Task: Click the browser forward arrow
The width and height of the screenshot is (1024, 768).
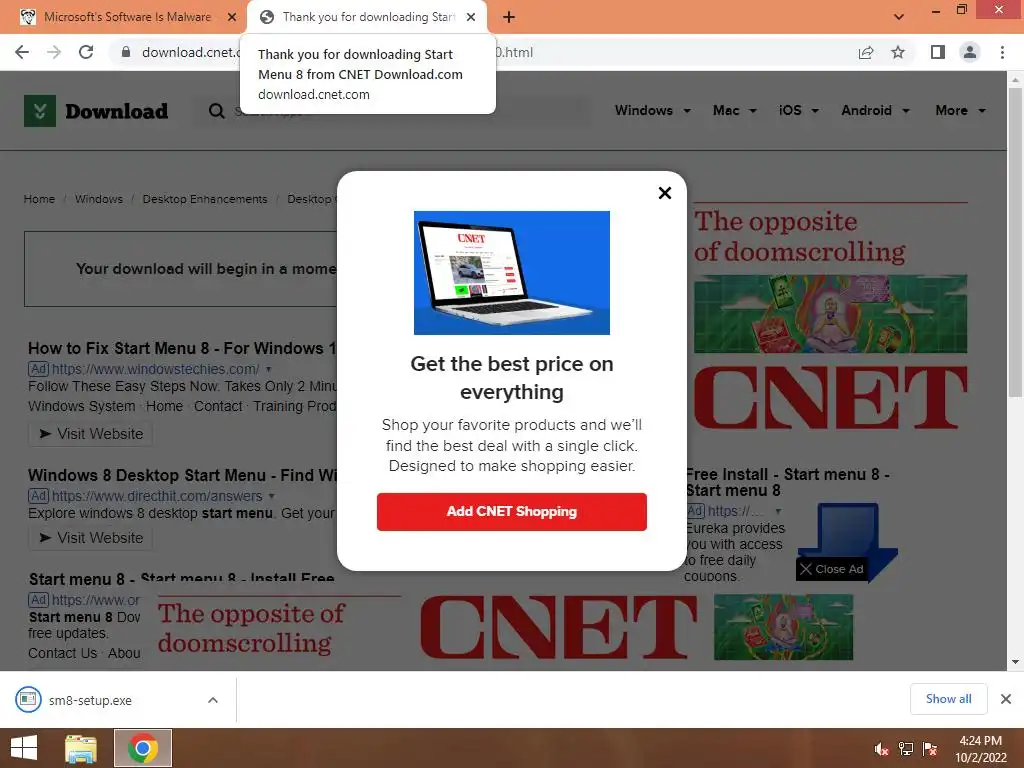Action: (x=54, y=52)
